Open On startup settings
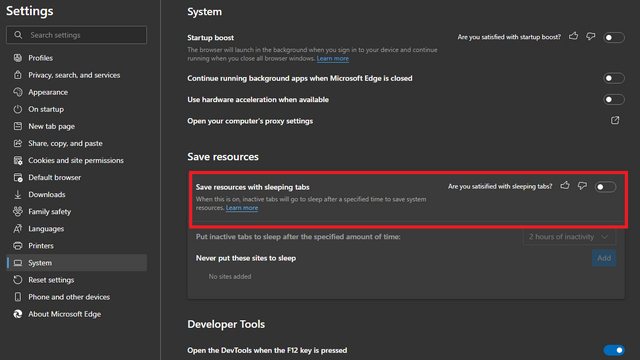Screen dimensions: 640x360 (77, 109)
